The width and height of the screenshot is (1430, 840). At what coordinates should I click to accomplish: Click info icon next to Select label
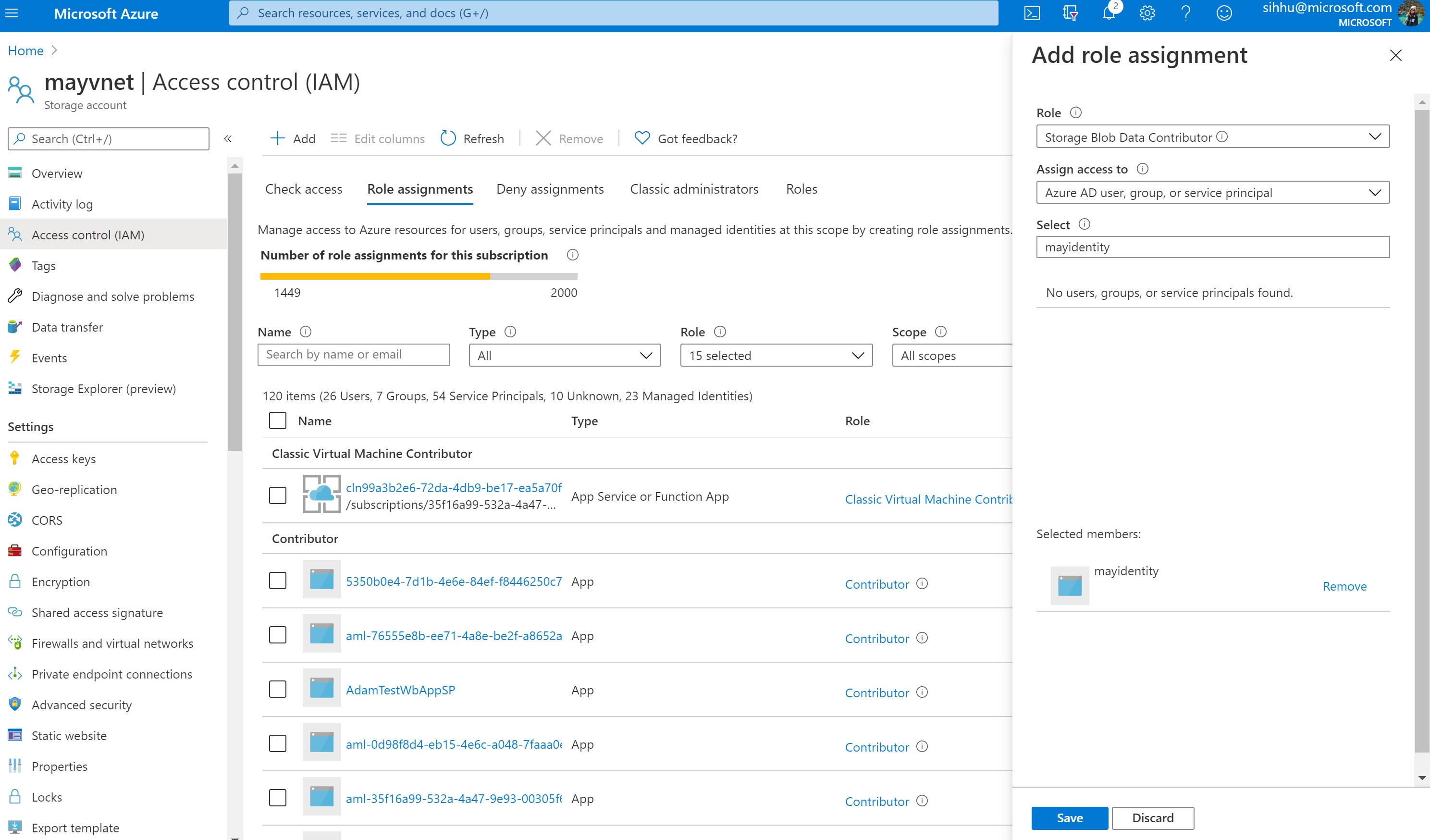pos(1084,224)
